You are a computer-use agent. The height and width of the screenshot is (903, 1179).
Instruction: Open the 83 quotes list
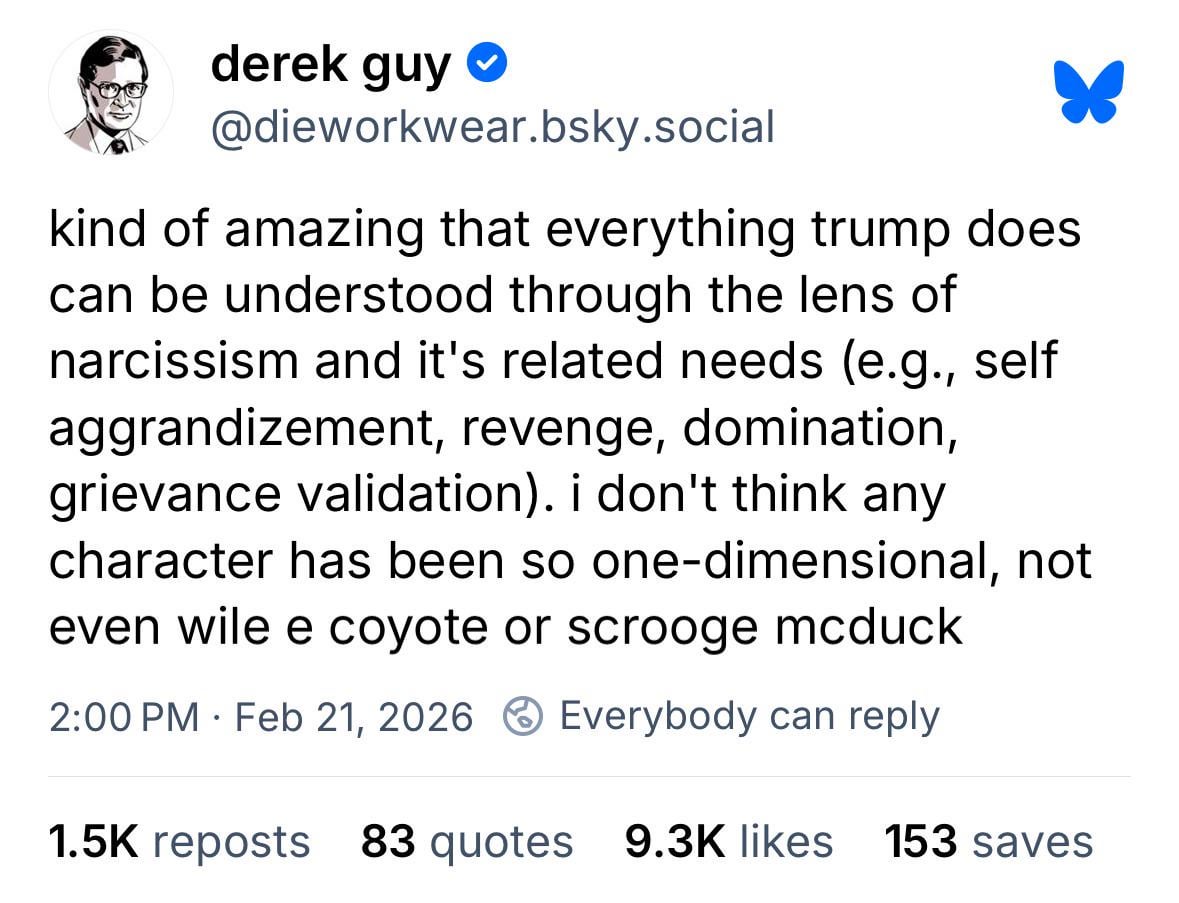click(467, 841)
